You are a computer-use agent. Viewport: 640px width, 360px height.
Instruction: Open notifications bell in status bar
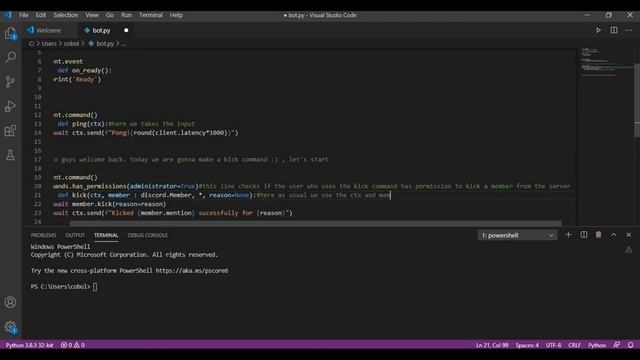(631, 345)
